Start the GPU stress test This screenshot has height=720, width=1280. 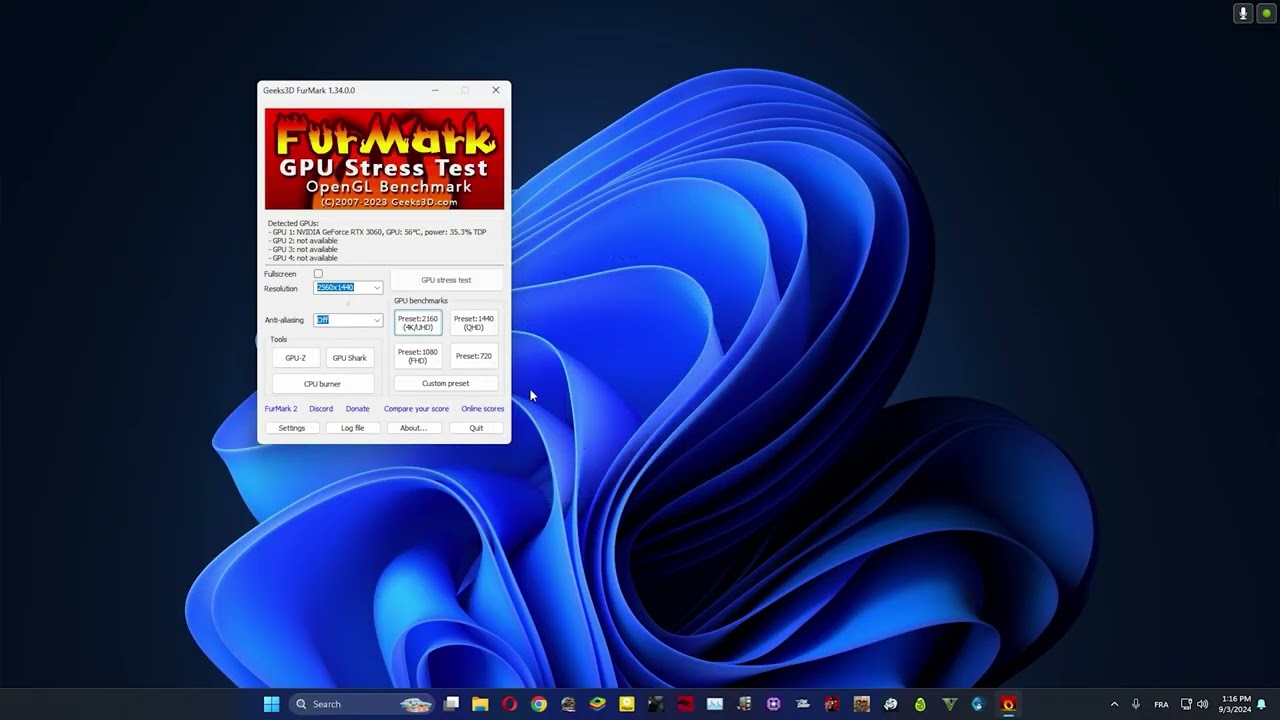[446, 280]
